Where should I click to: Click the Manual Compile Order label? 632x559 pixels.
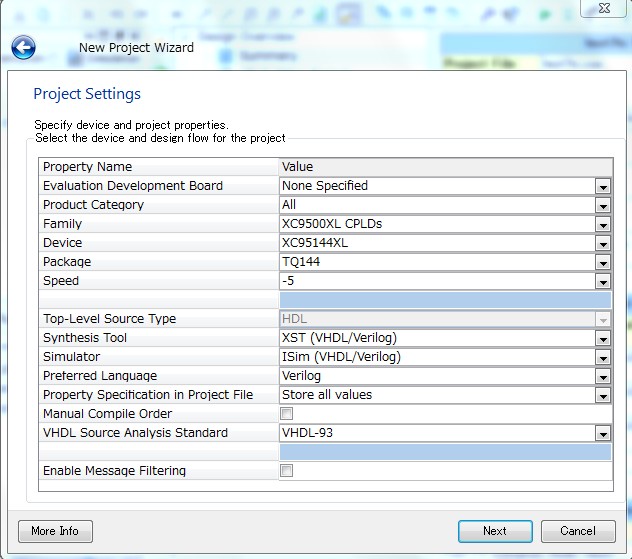point(107,414)
